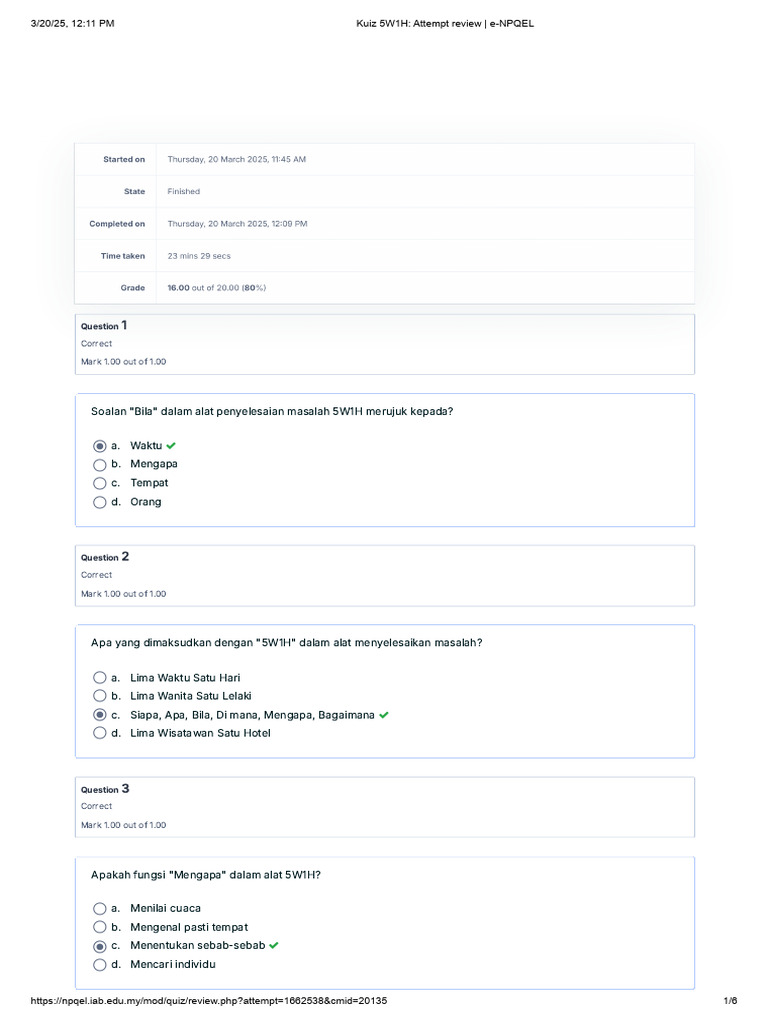Select option Lima Waktu Satu Hari
The height and width of the screenshot is (1024, 768).
(x=100, y=678)
